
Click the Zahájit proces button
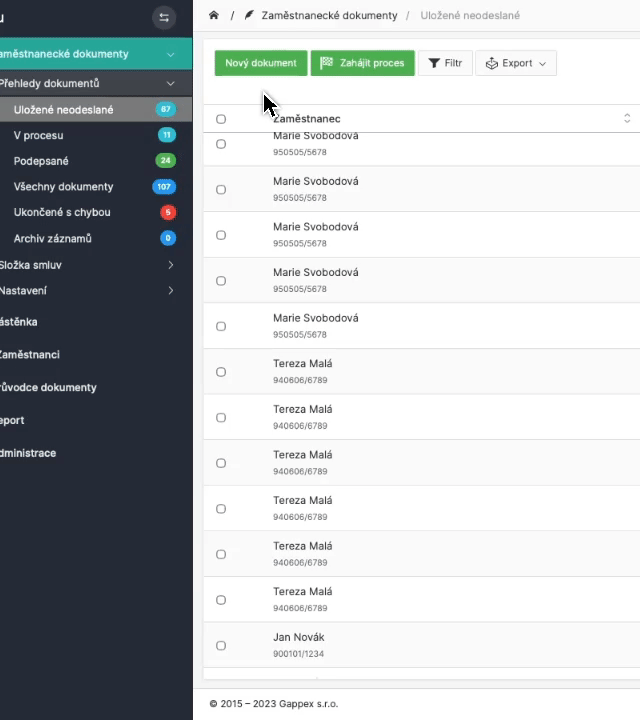[x=362, y=63]
